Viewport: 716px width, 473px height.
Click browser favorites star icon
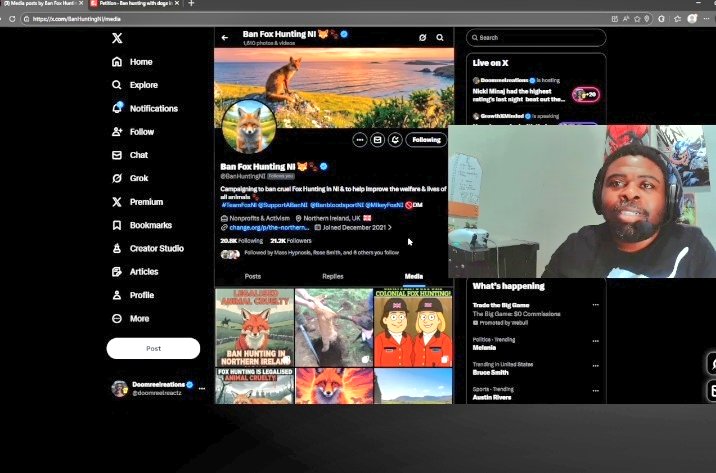637,19
